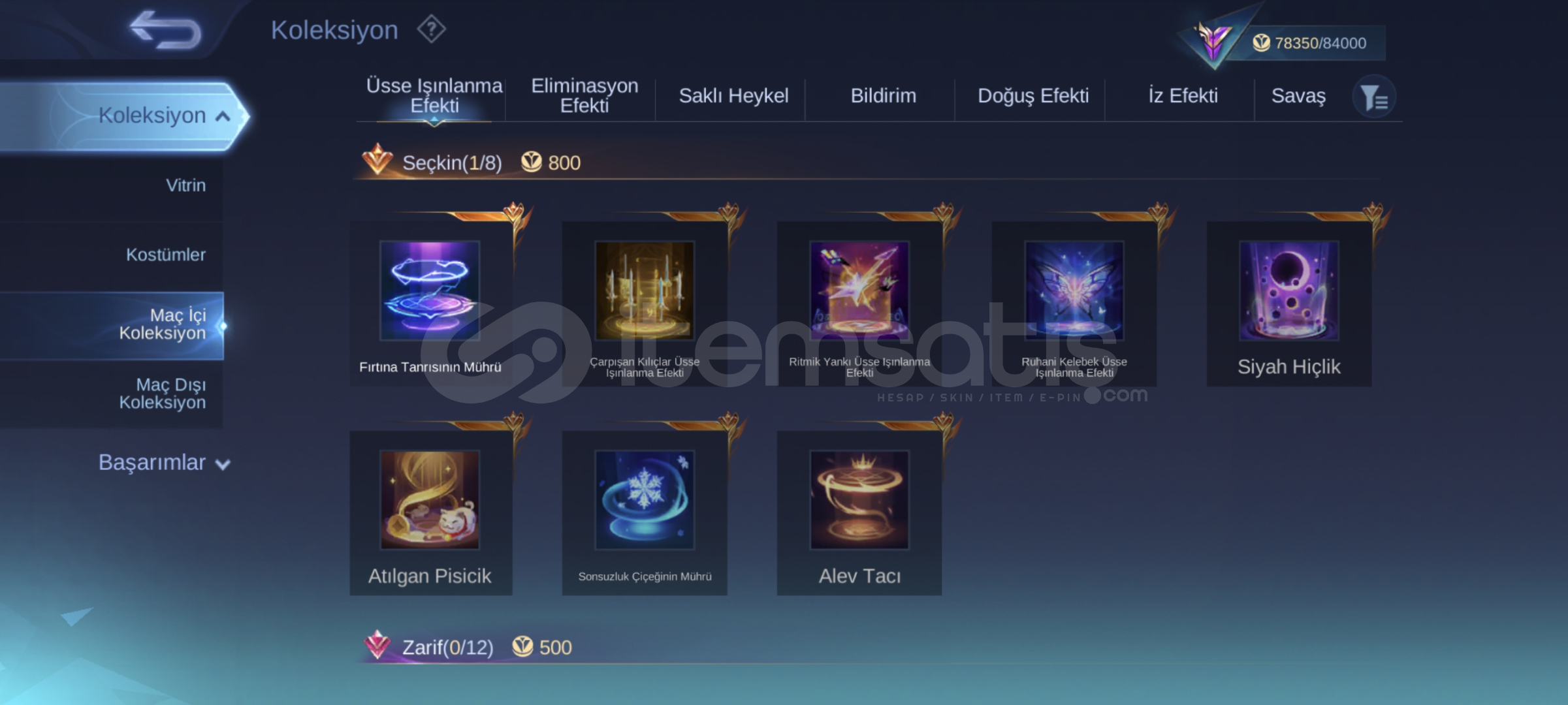The image size is (1568, 705).
Task: Open the İz Efekti tab
Action: click(x=1183, y=96)
